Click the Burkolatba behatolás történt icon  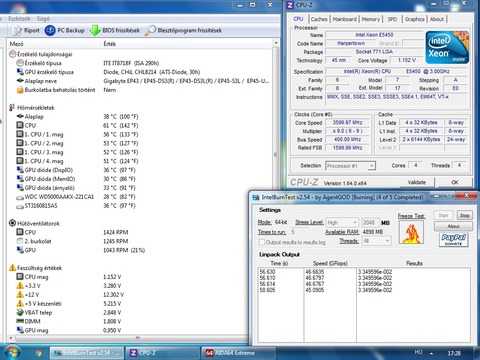20,90
